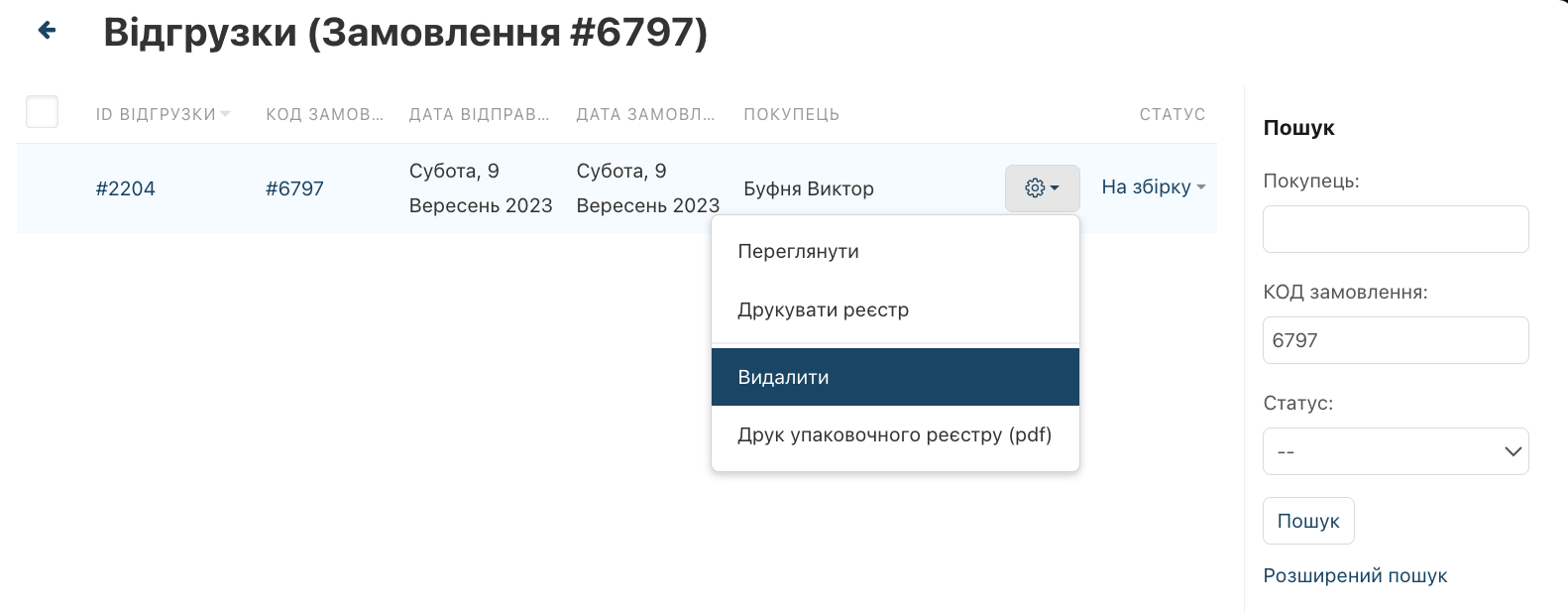
Task: Focus the Покупець search input field
Action: [x=1395, y=229]
